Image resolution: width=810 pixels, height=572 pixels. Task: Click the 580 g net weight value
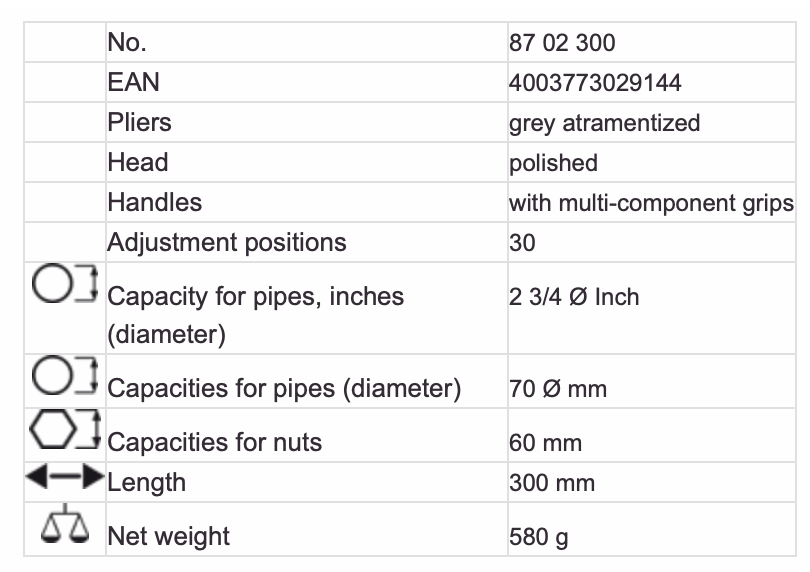[539, 537]
